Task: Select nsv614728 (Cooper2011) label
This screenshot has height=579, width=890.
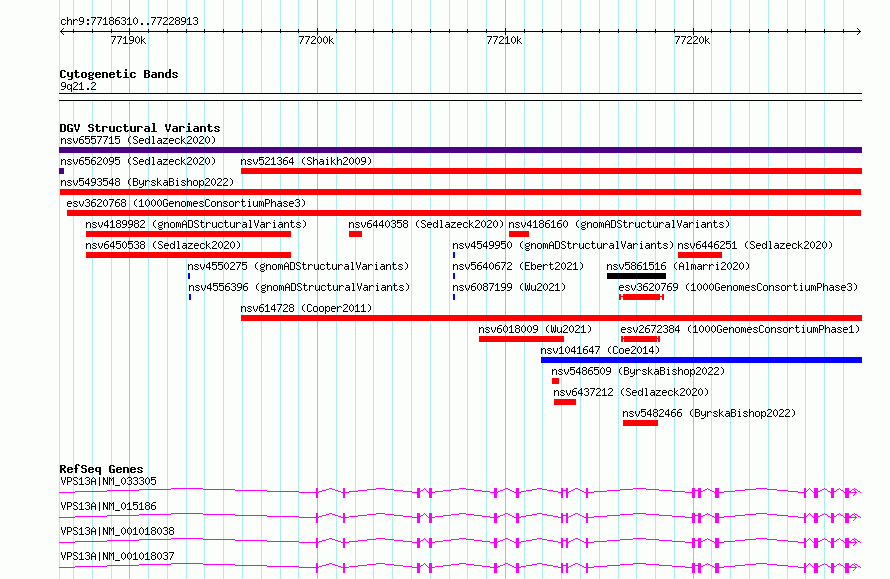Action: click(307, 308)
